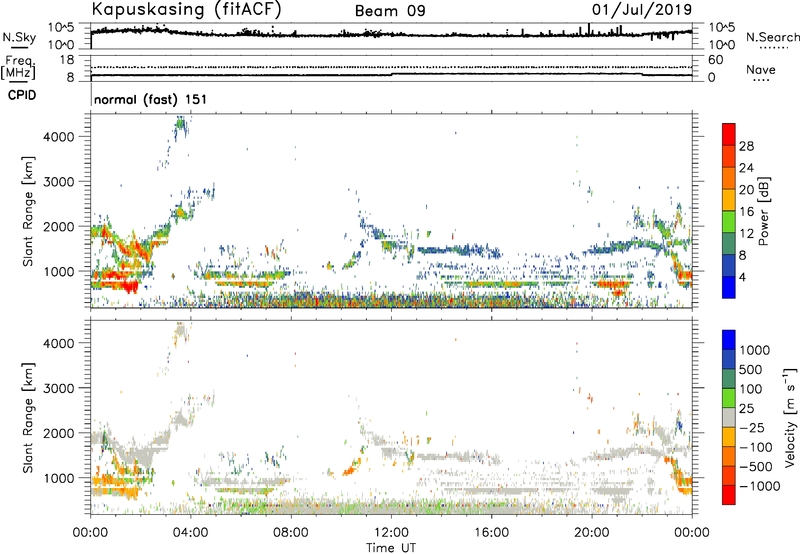Click the '28' power colorbar value

pyautogui.click(x=746, y=146)
